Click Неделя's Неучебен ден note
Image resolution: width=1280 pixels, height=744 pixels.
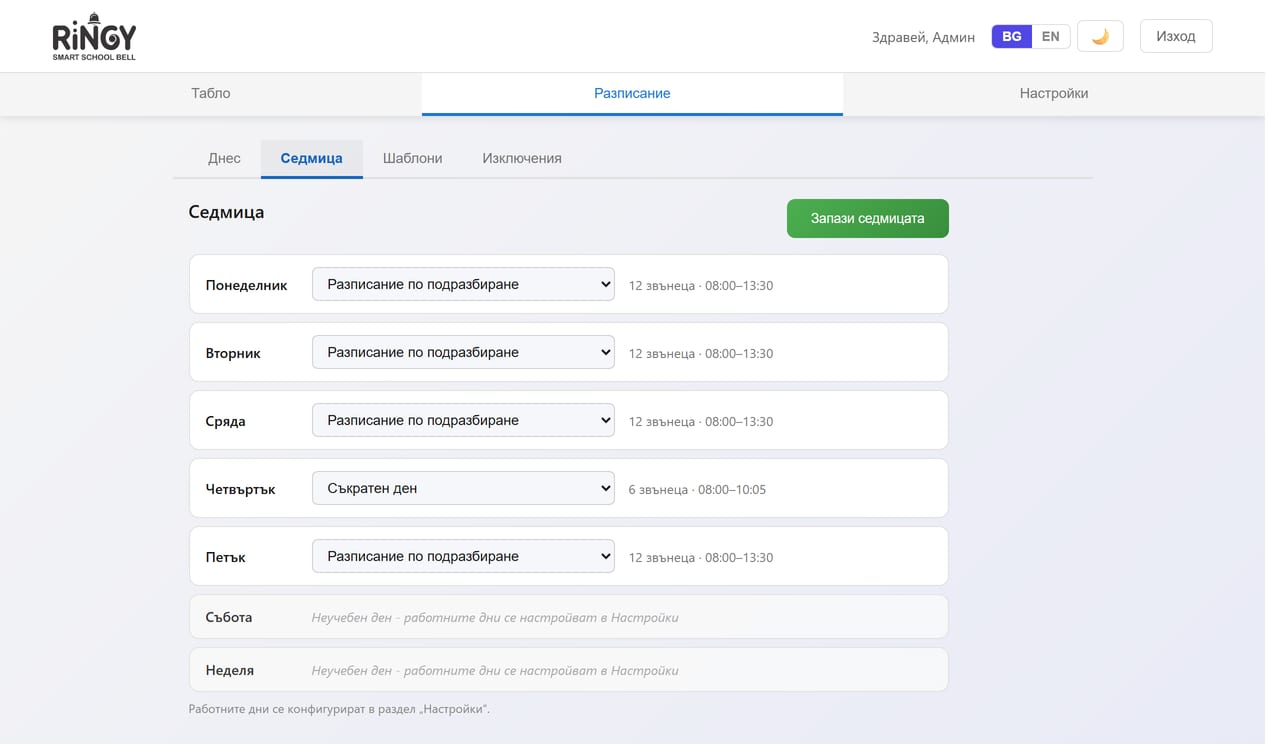(x=495, y=670)
